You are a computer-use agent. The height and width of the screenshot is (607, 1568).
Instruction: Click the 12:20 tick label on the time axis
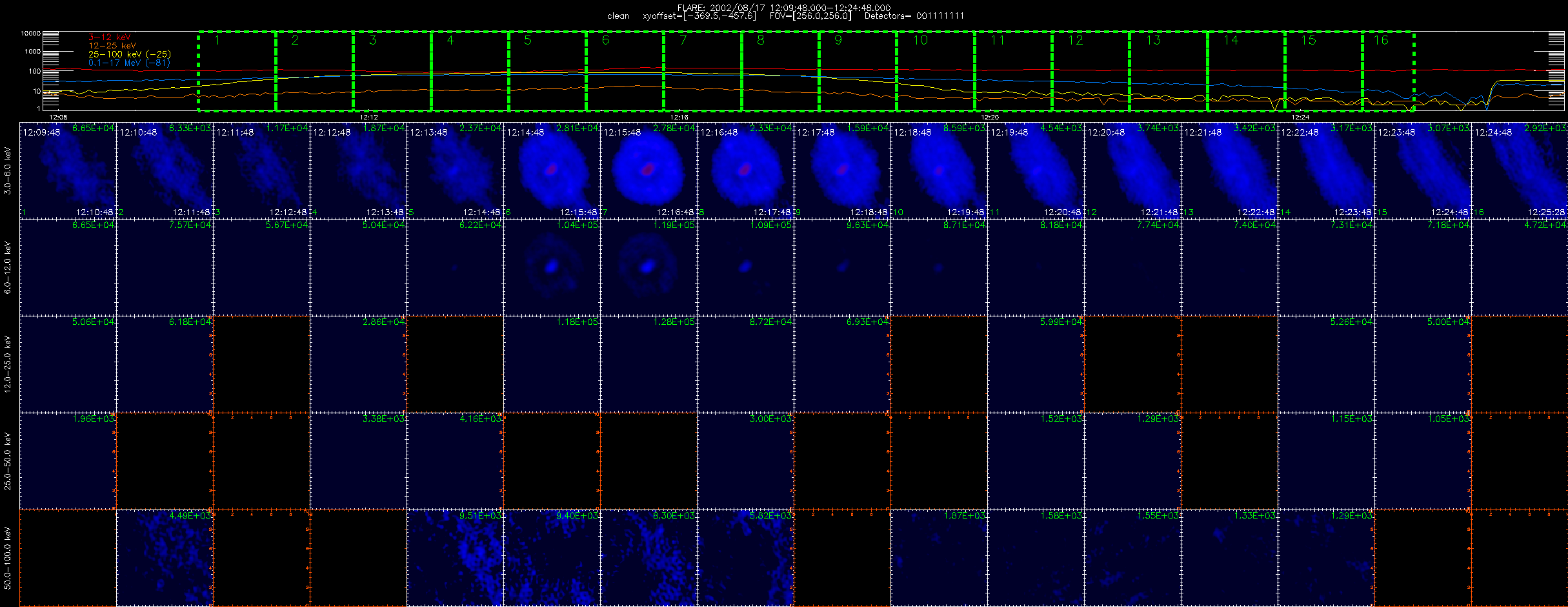pos(990,117)
